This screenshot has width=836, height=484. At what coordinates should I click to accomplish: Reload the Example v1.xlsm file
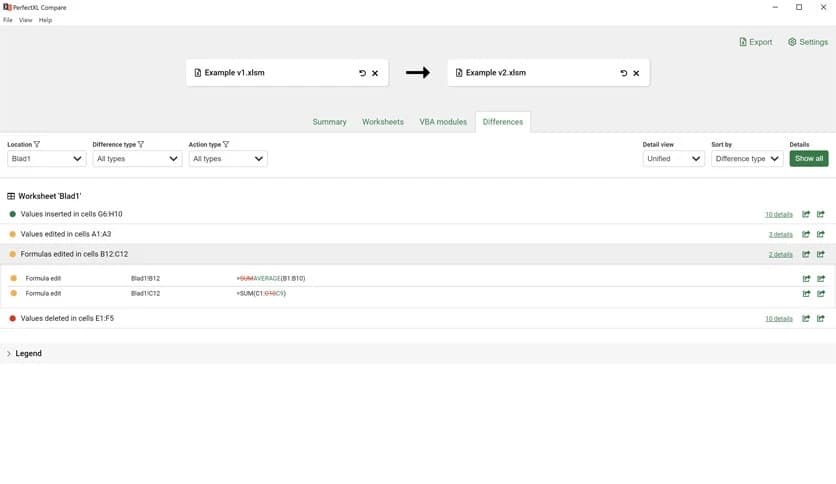click(363, 73)
